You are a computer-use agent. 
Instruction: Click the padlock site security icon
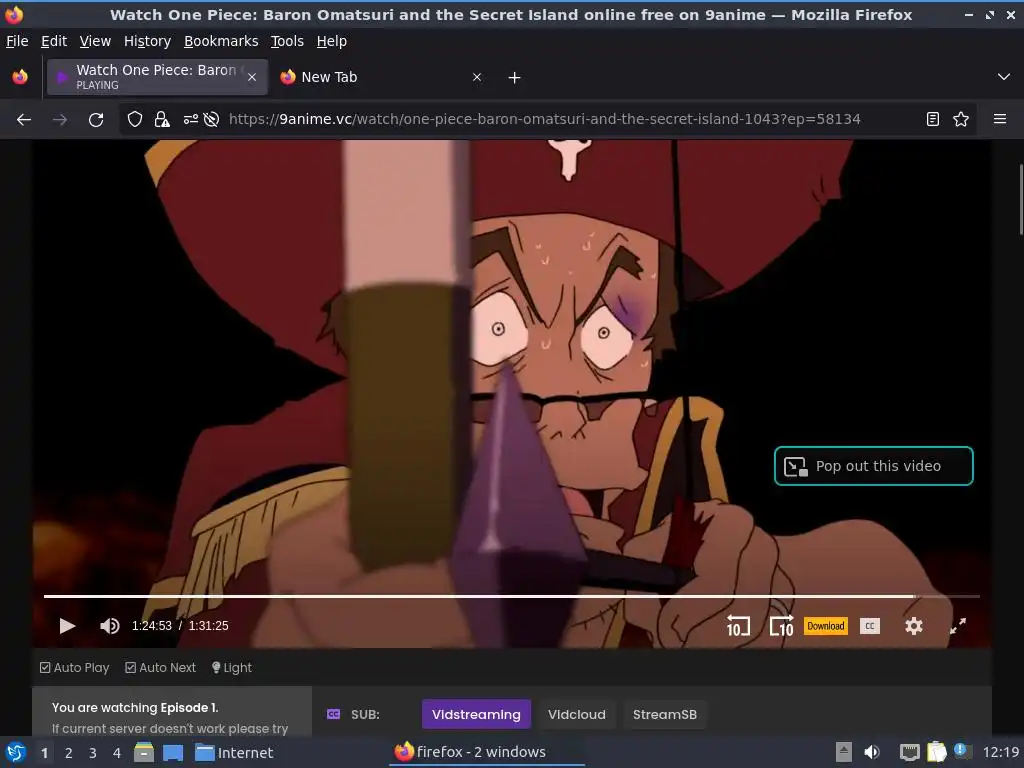point(161,120)
